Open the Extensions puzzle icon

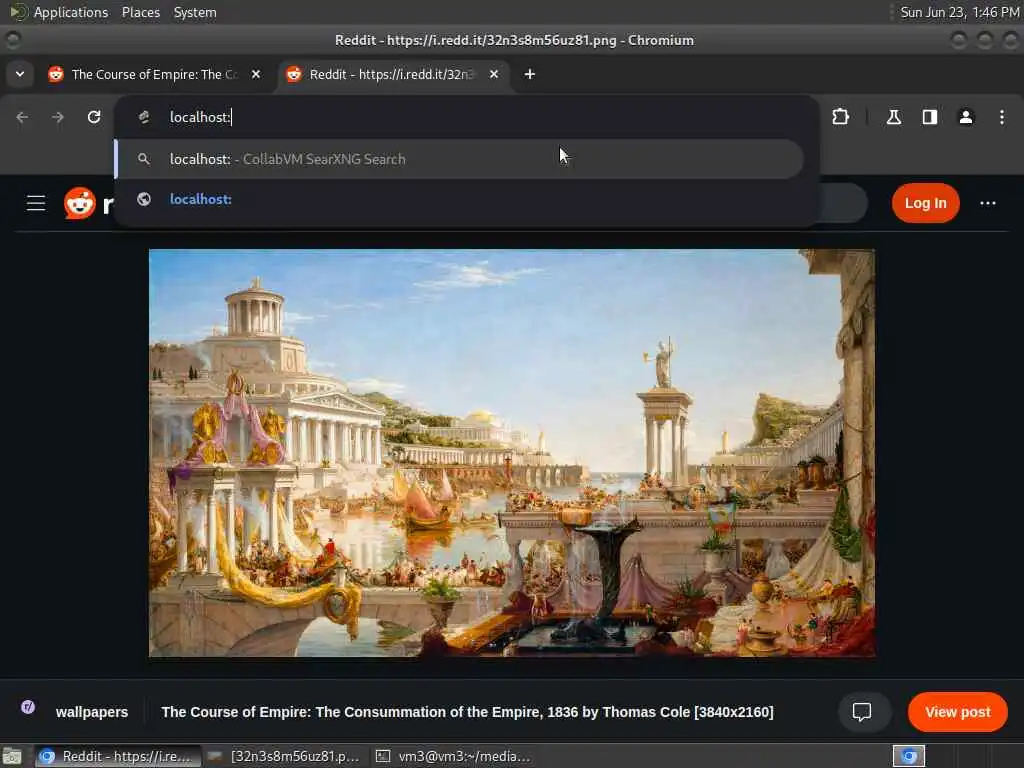[840, 117]
